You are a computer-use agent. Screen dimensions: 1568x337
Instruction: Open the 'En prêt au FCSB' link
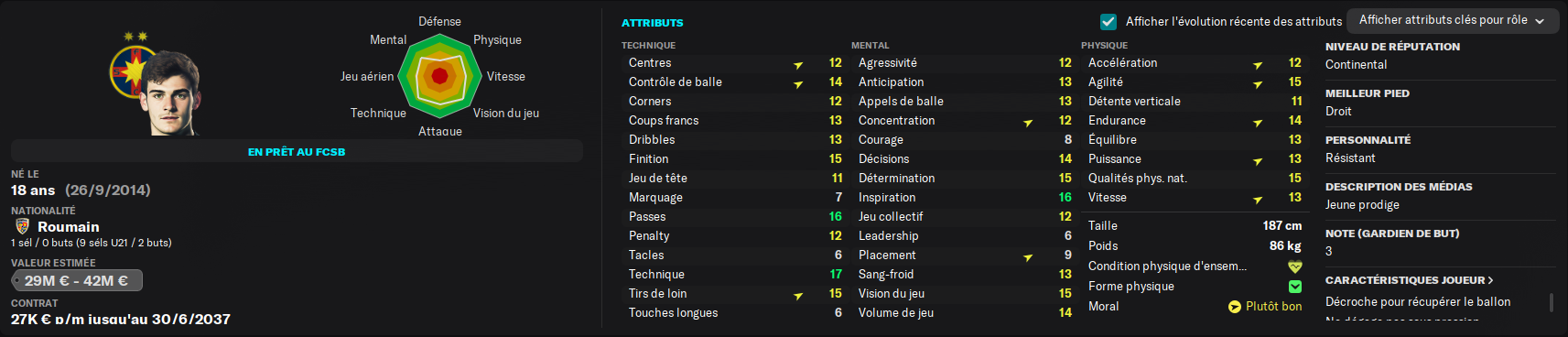297,152
